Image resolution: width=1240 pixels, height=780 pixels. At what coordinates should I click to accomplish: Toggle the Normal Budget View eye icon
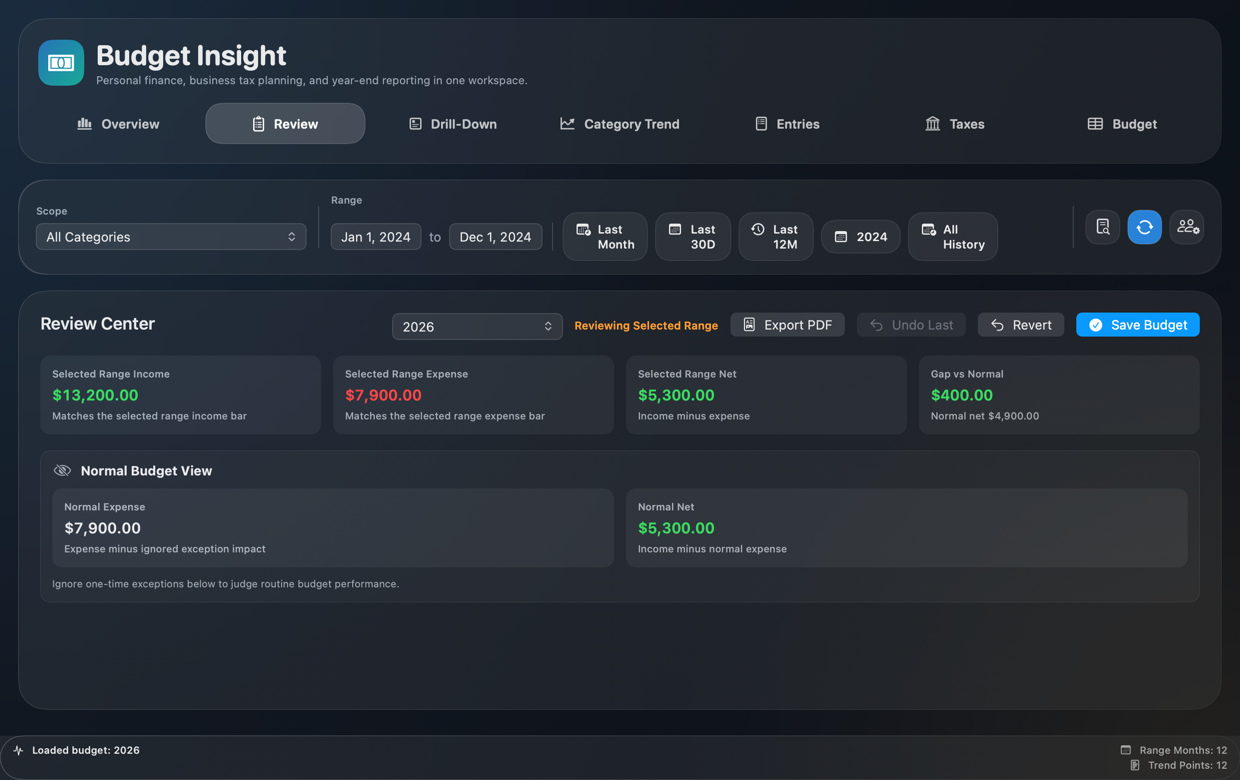pyautogui.click(x=62, y=471)
